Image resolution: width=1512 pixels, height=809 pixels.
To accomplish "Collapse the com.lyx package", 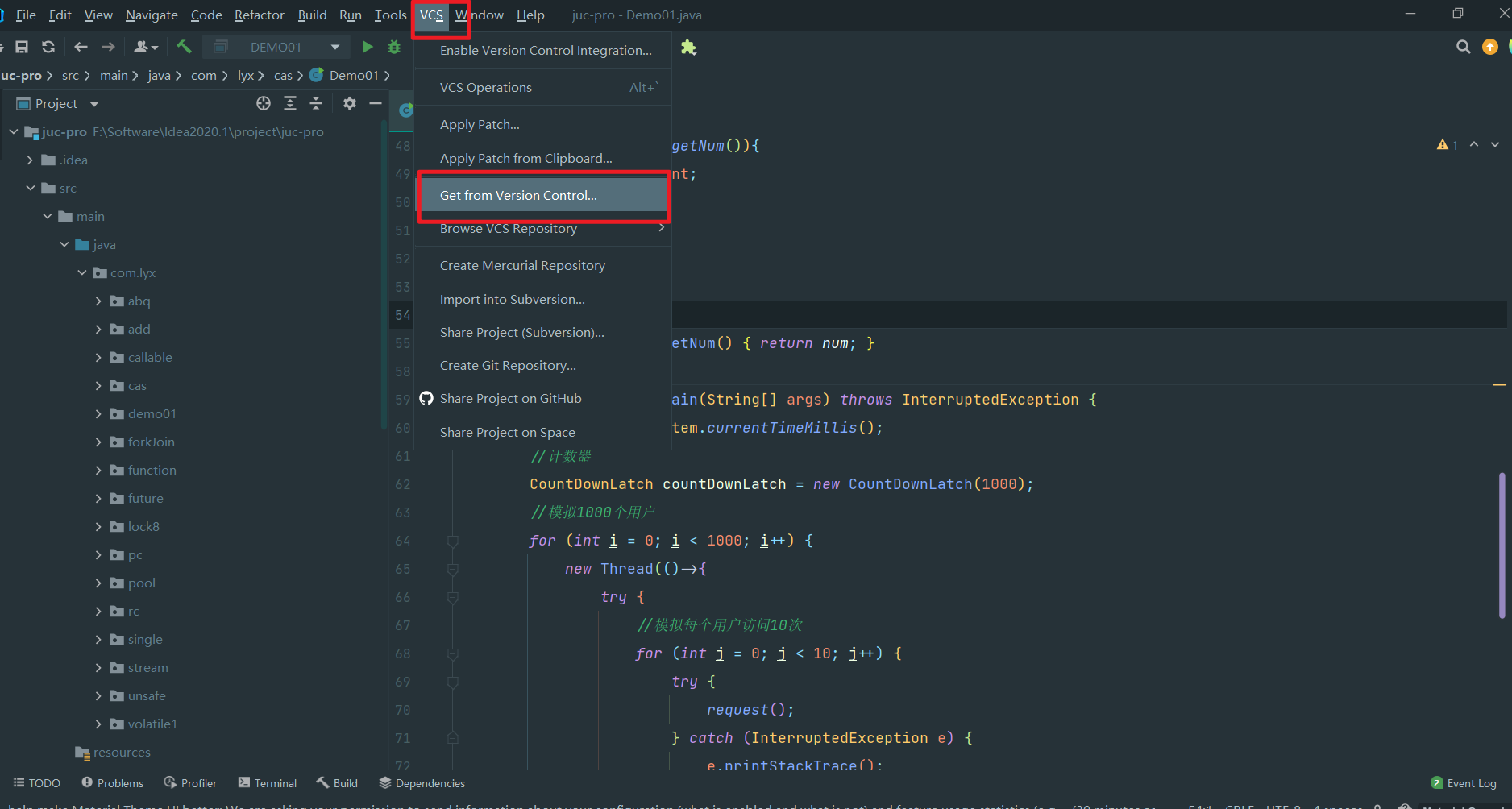I will 81,272.
